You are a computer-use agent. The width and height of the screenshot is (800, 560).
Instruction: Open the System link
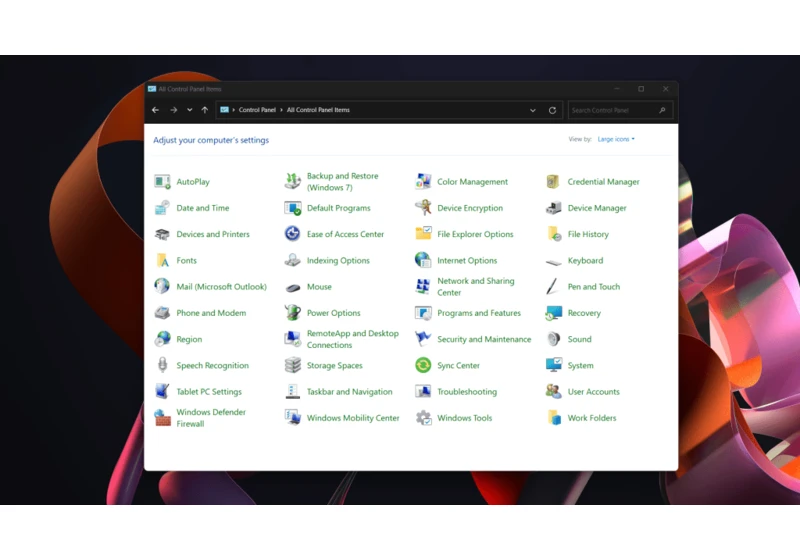tap(580, 366)
